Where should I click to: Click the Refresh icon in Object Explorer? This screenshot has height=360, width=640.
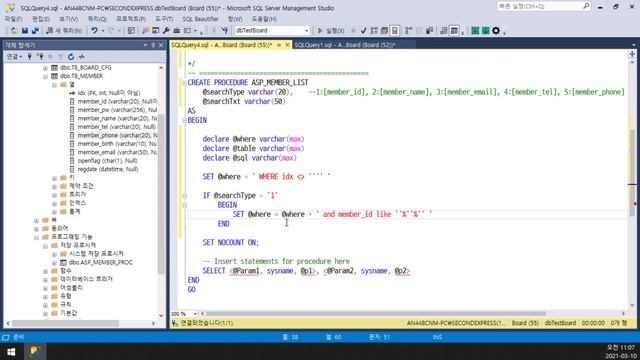[x=71, y=57]
